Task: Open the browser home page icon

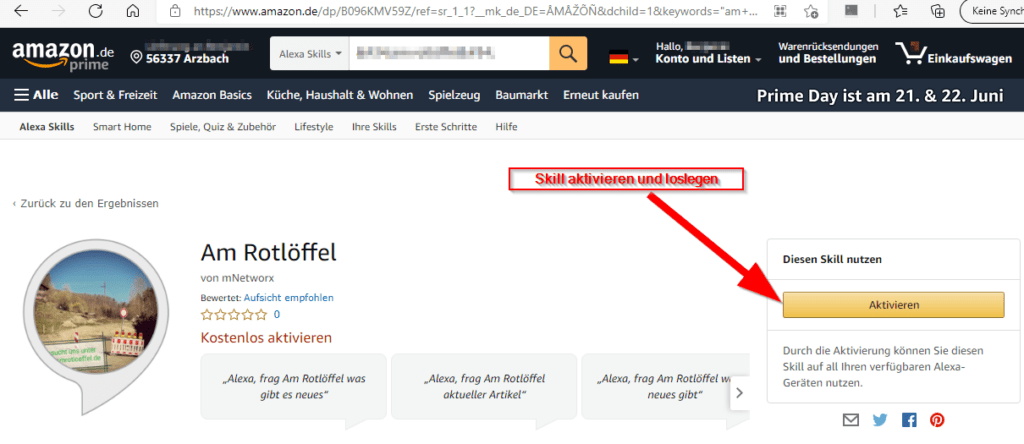Action: click(x=133, y=11)
